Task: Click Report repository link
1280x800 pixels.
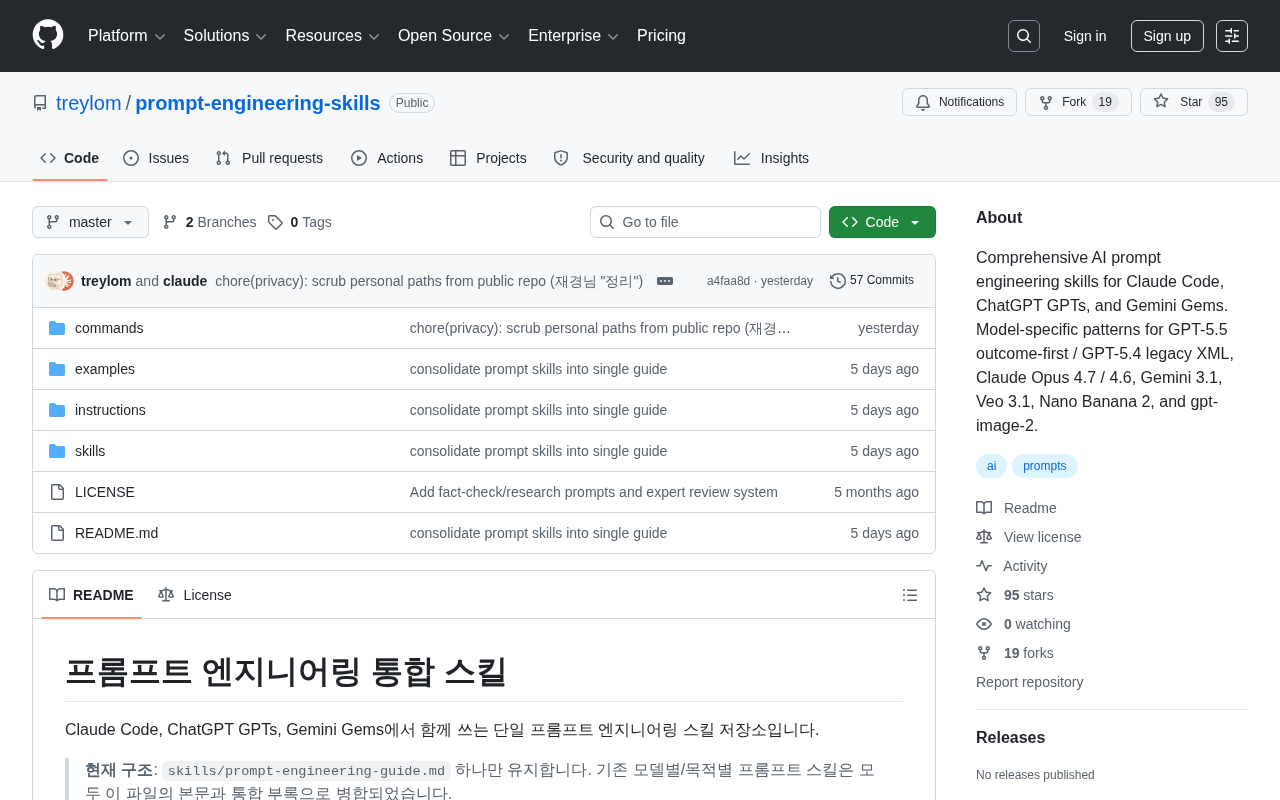Action: click(x=1030, y=682)
